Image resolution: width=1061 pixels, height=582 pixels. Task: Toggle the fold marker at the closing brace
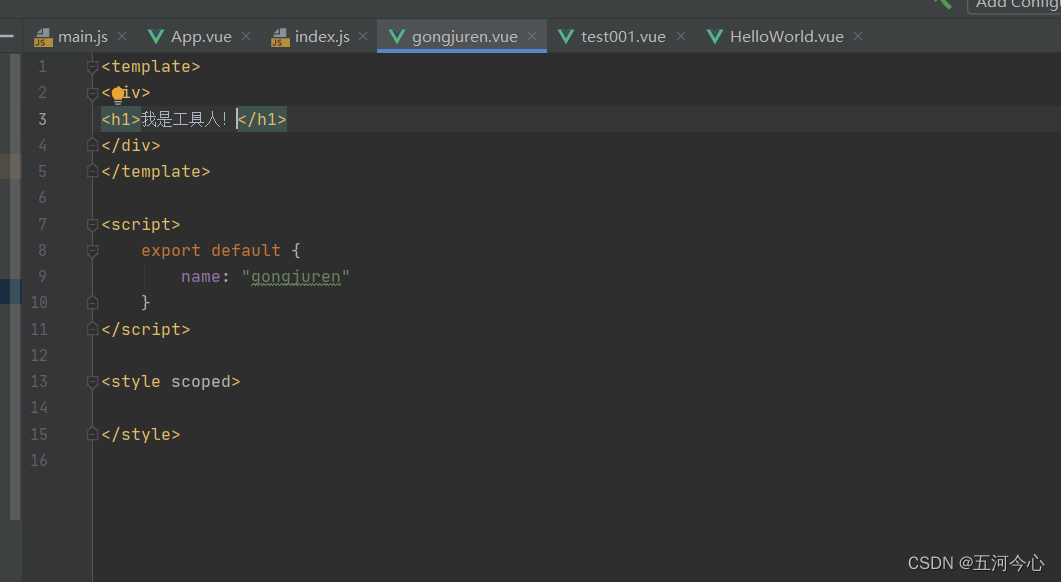point(93,303)
